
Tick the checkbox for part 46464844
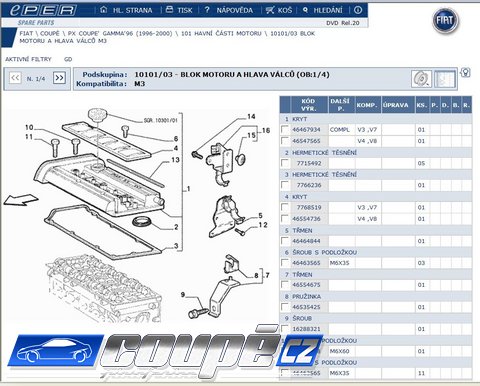(x=285, y=241)
